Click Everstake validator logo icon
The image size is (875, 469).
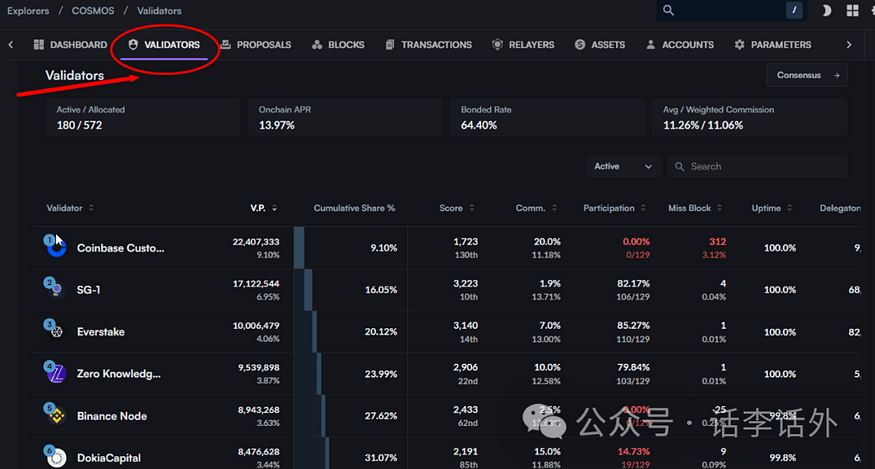56,331
